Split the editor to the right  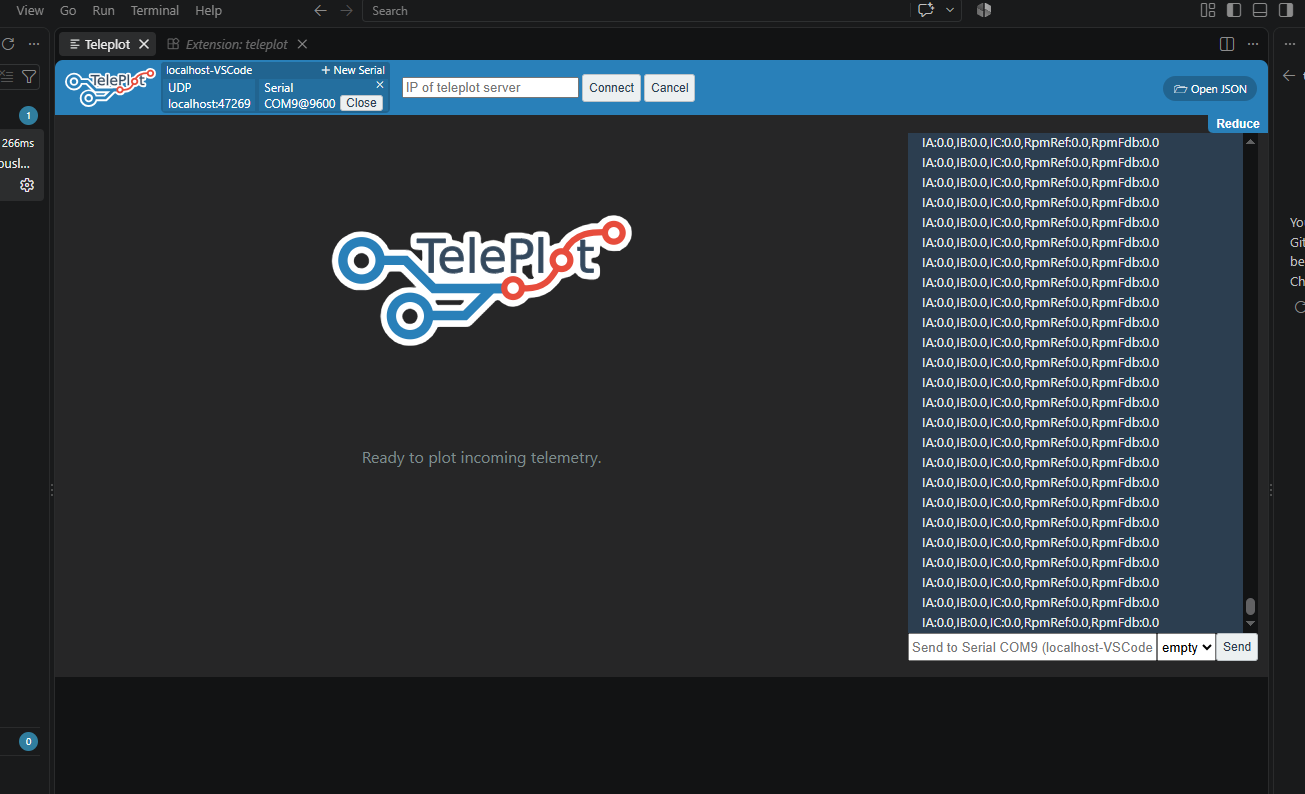1227,44
